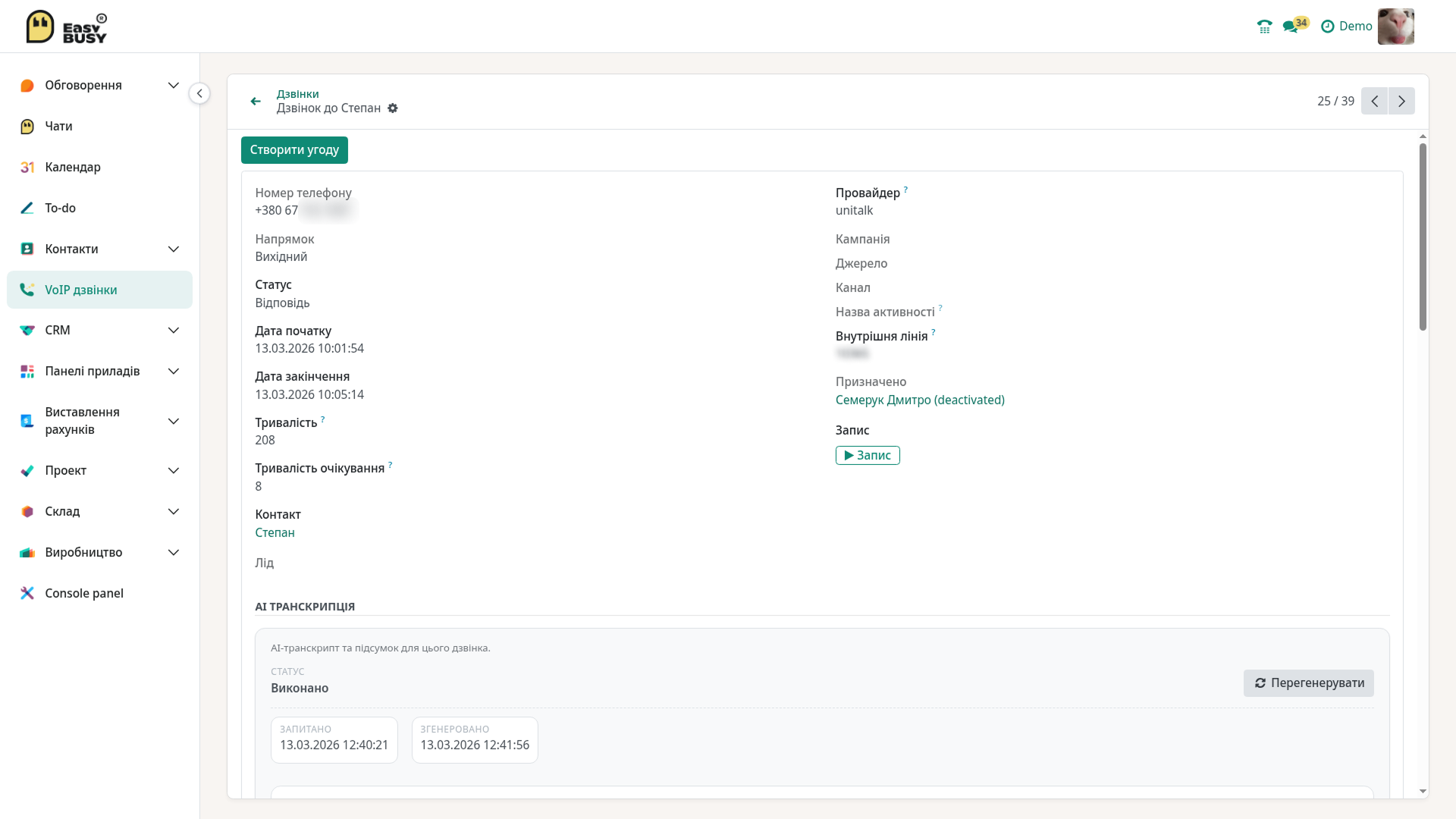The image size is (1456, 819).
Task: Click the gear icon beside Дзвінок до Степан
Action: point(393,108)
